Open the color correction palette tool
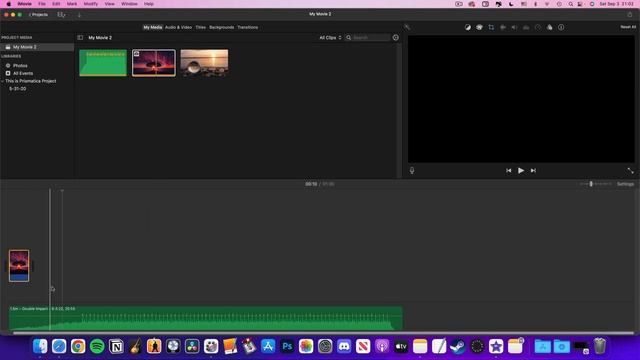Image resolution: width=640 pixels, height=360 pixels. click(x=479, y=27)
